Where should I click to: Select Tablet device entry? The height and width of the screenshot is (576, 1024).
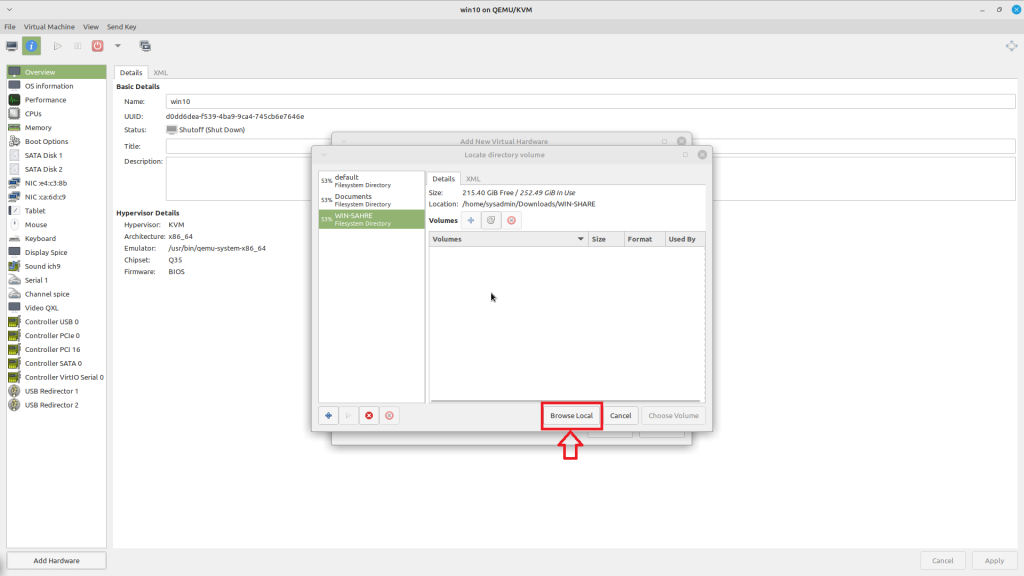tap(56, 211)
